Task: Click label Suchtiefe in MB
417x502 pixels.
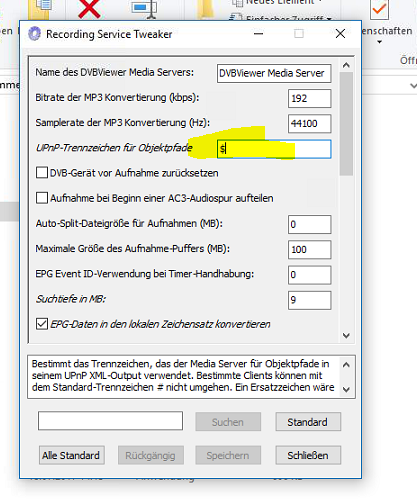Action: pyautogui.click(x=71, y=299)
